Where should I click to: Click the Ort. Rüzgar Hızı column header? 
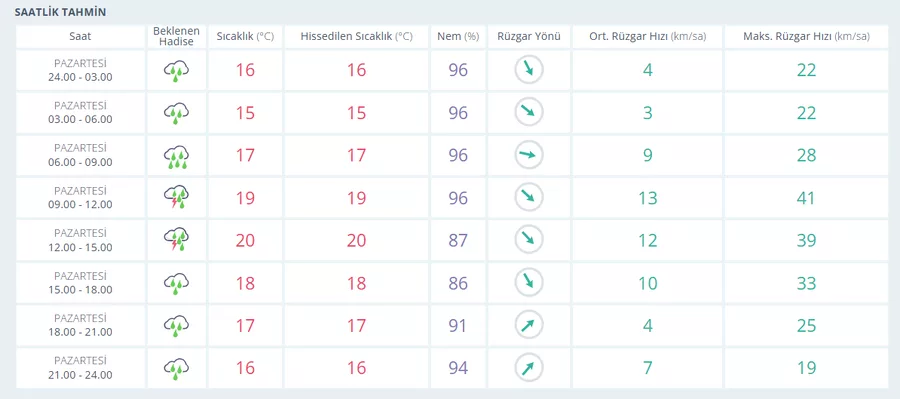point(647,36)
